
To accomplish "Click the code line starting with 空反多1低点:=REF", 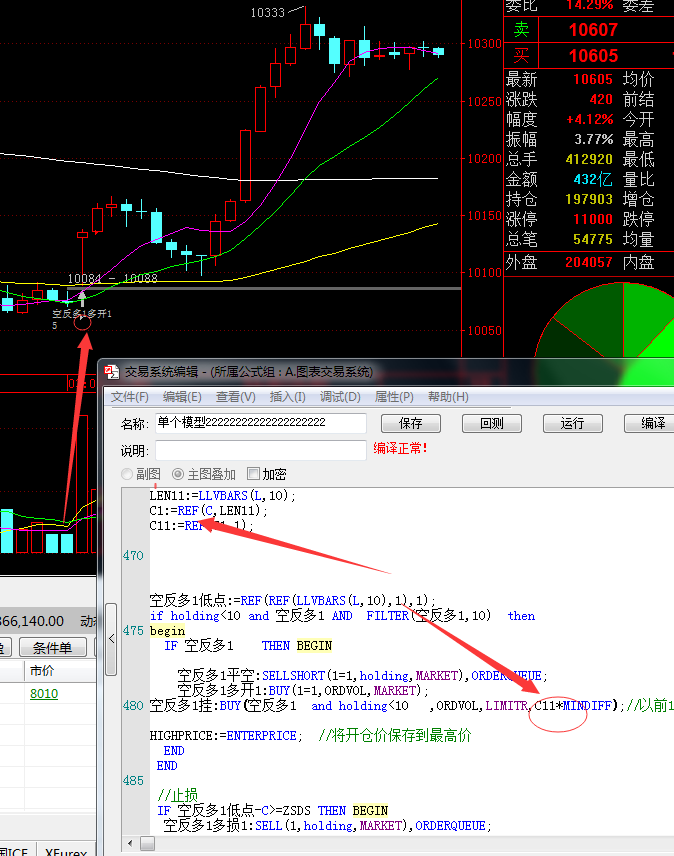I will pos(293,601).
